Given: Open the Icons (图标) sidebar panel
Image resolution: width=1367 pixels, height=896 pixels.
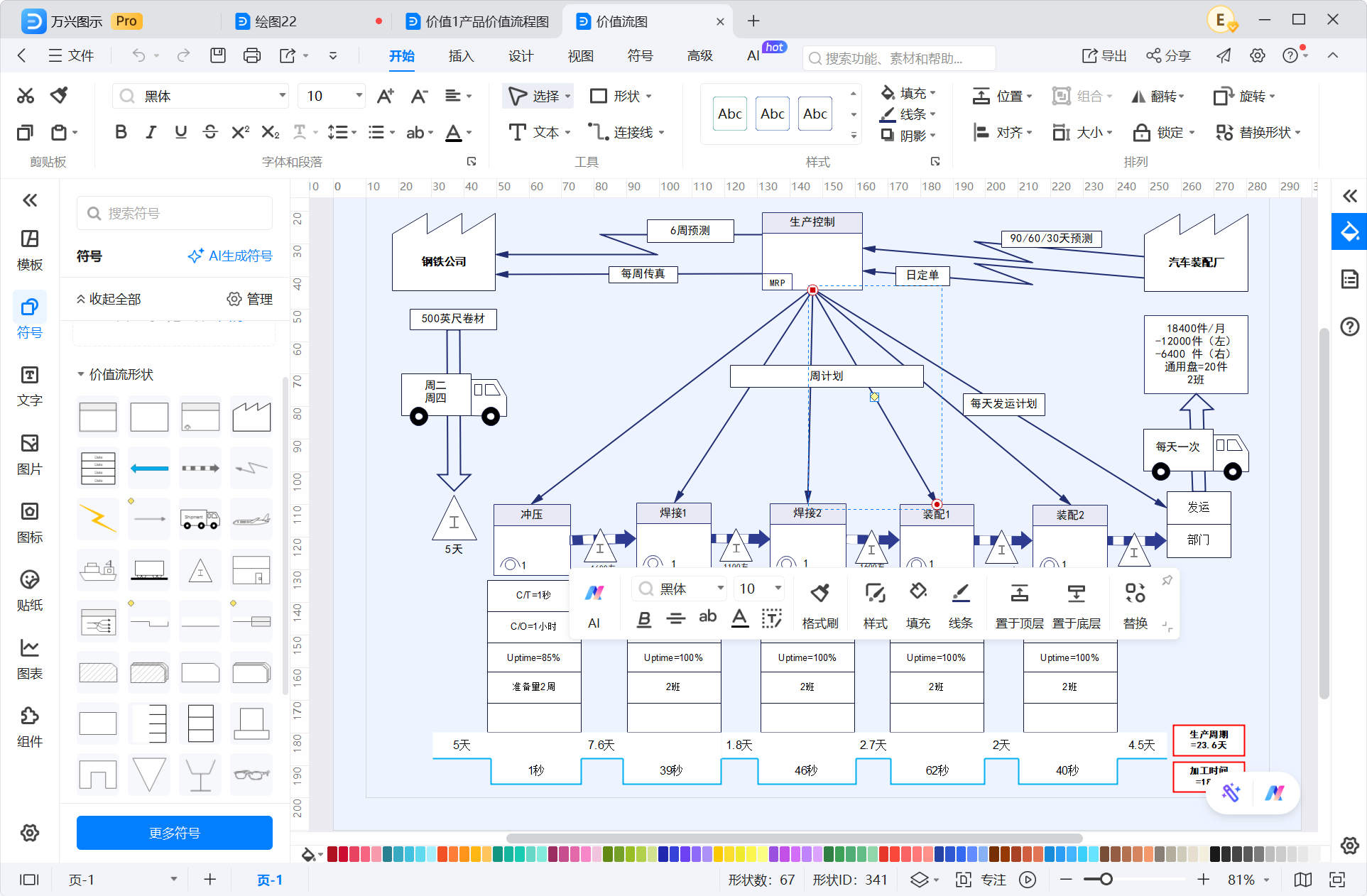Looking at the screenshot, I should pos(30,523).
